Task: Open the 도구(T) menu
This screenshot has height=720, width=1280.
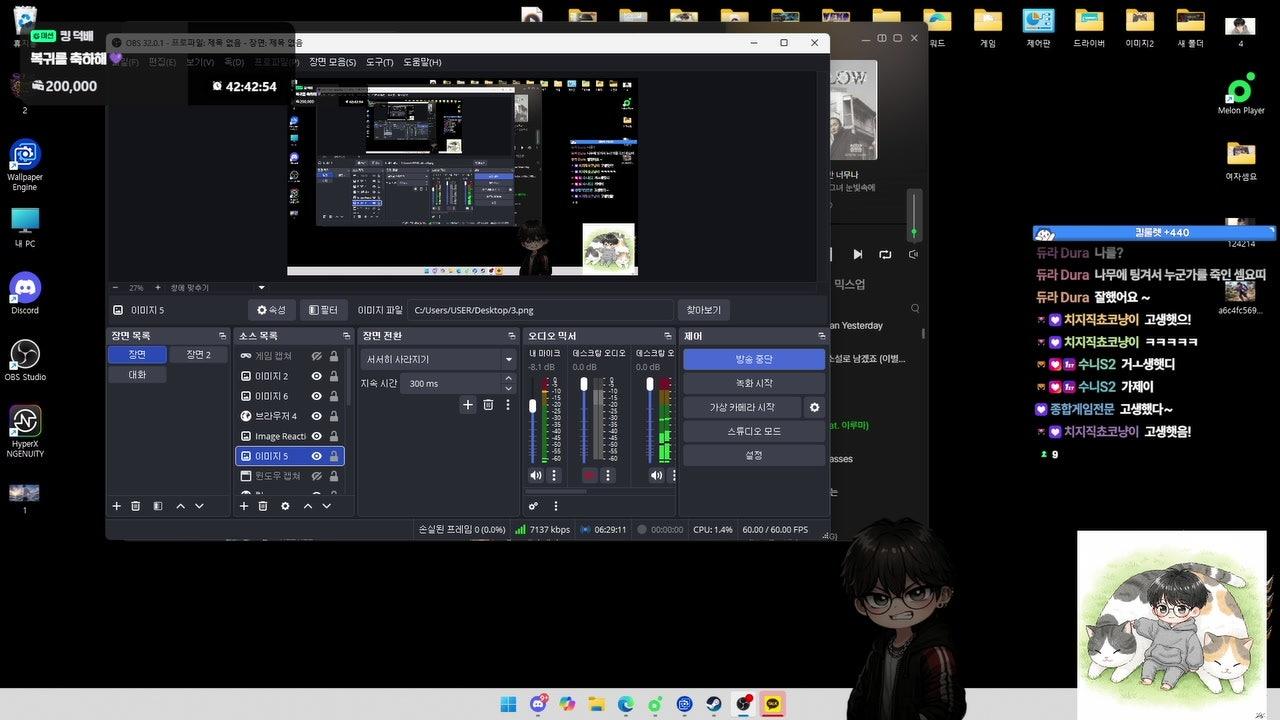Action: [379, 62]
